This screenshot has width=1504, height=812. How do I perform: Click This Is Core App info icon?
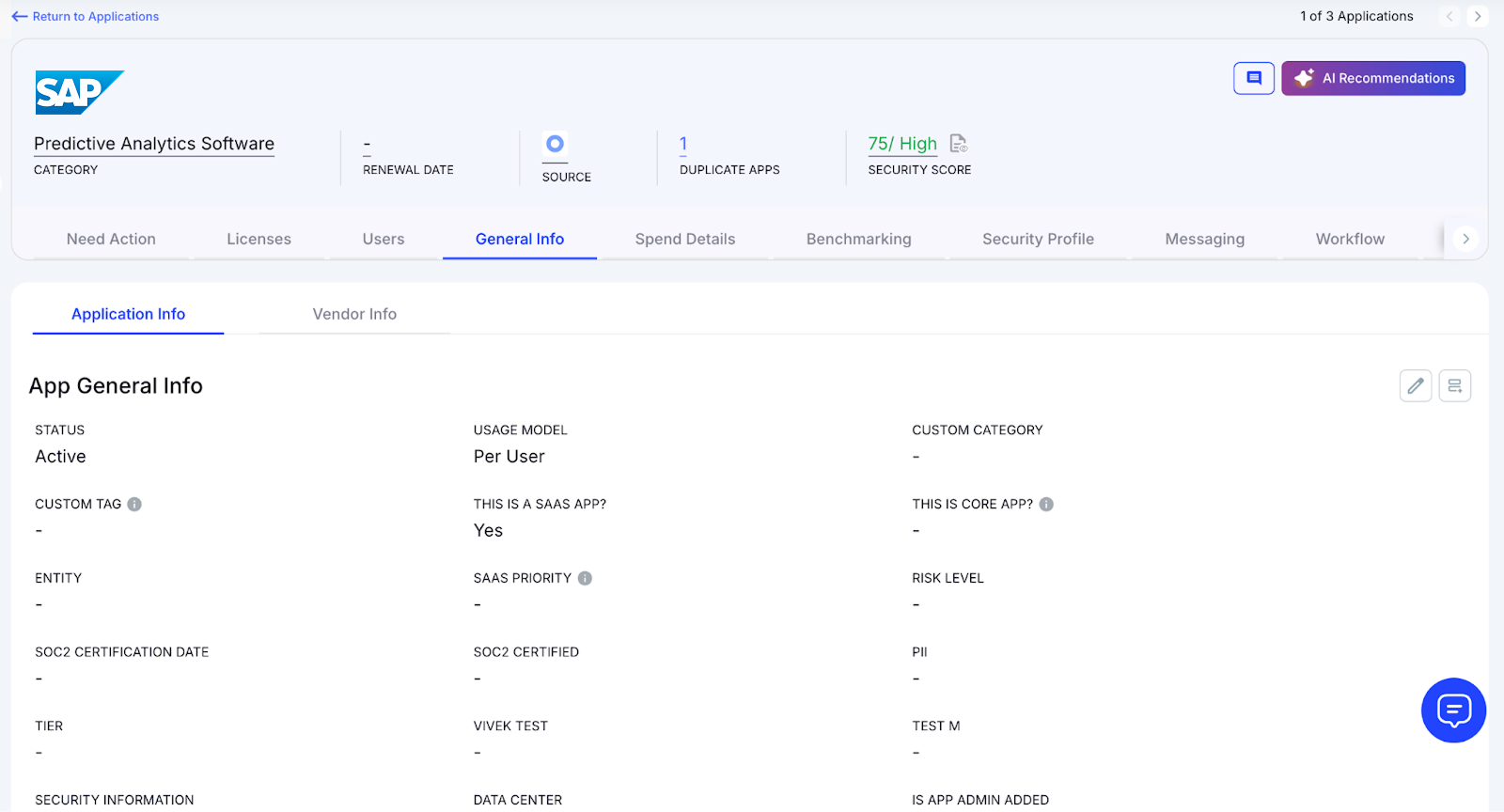[x=1046, y=505]
